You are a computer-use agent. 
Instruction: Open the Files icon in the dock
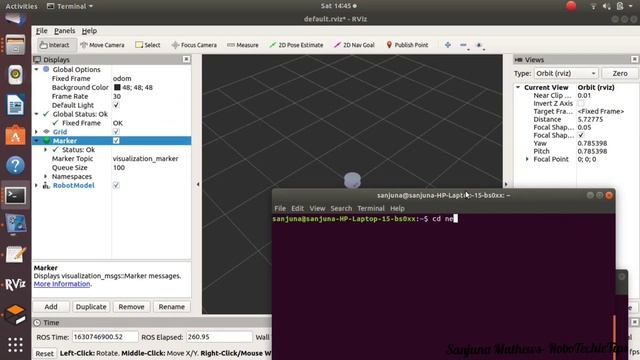point(15,44)
